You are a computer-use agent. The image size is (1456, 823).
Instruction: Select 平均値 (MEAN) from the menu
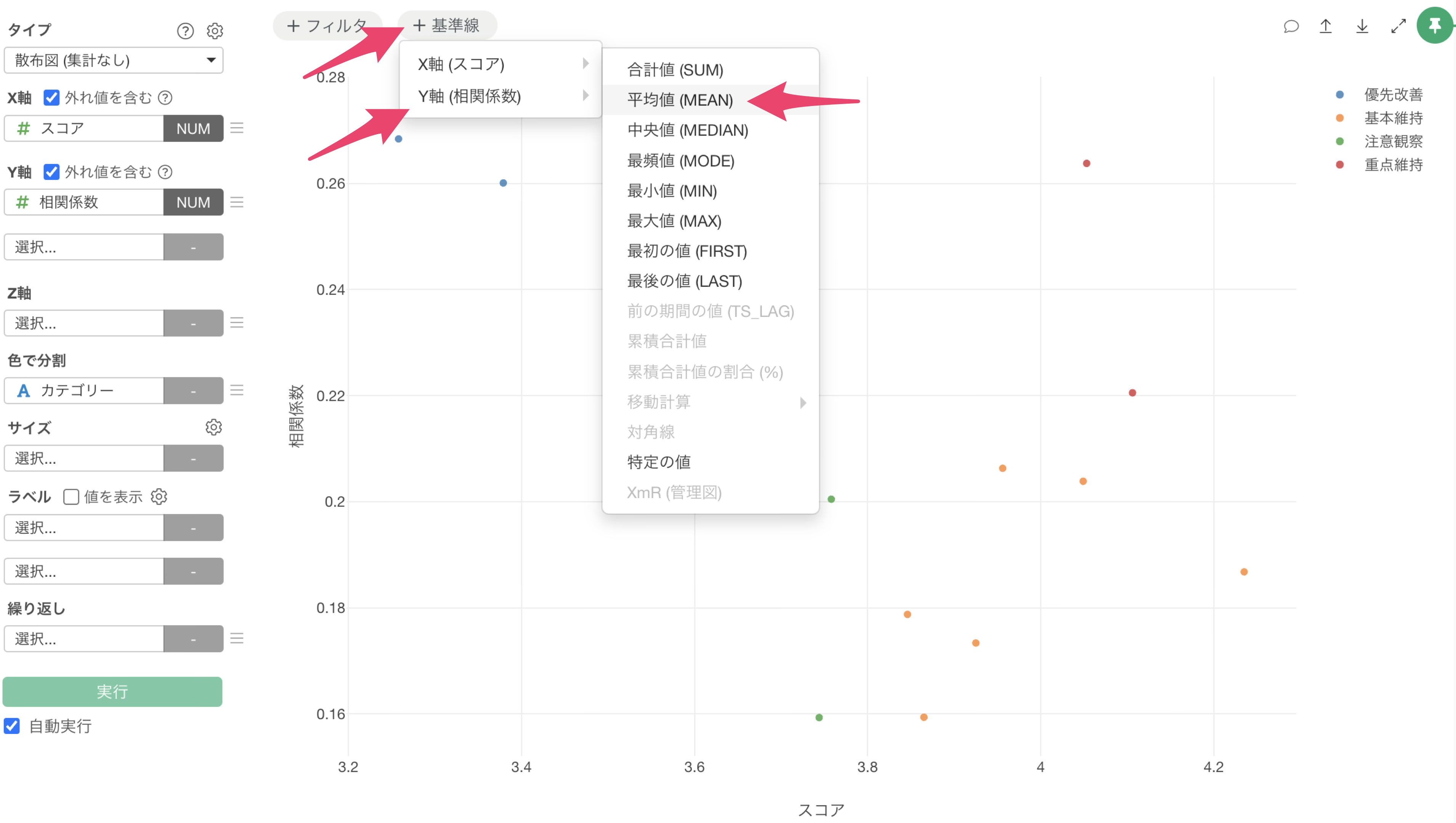tap(680, 100)
